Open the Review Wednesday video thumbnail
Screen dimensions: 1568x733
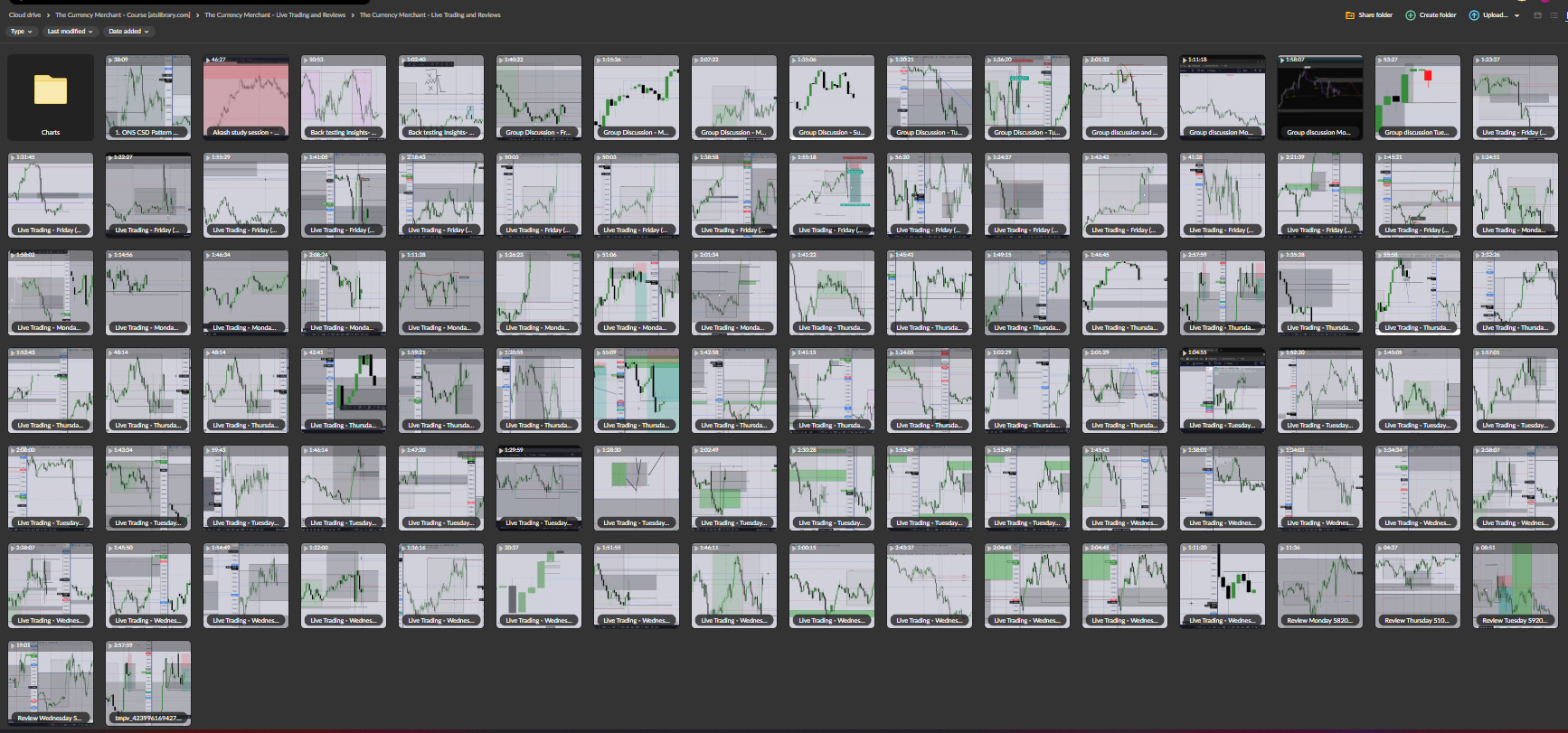point(51,682)
